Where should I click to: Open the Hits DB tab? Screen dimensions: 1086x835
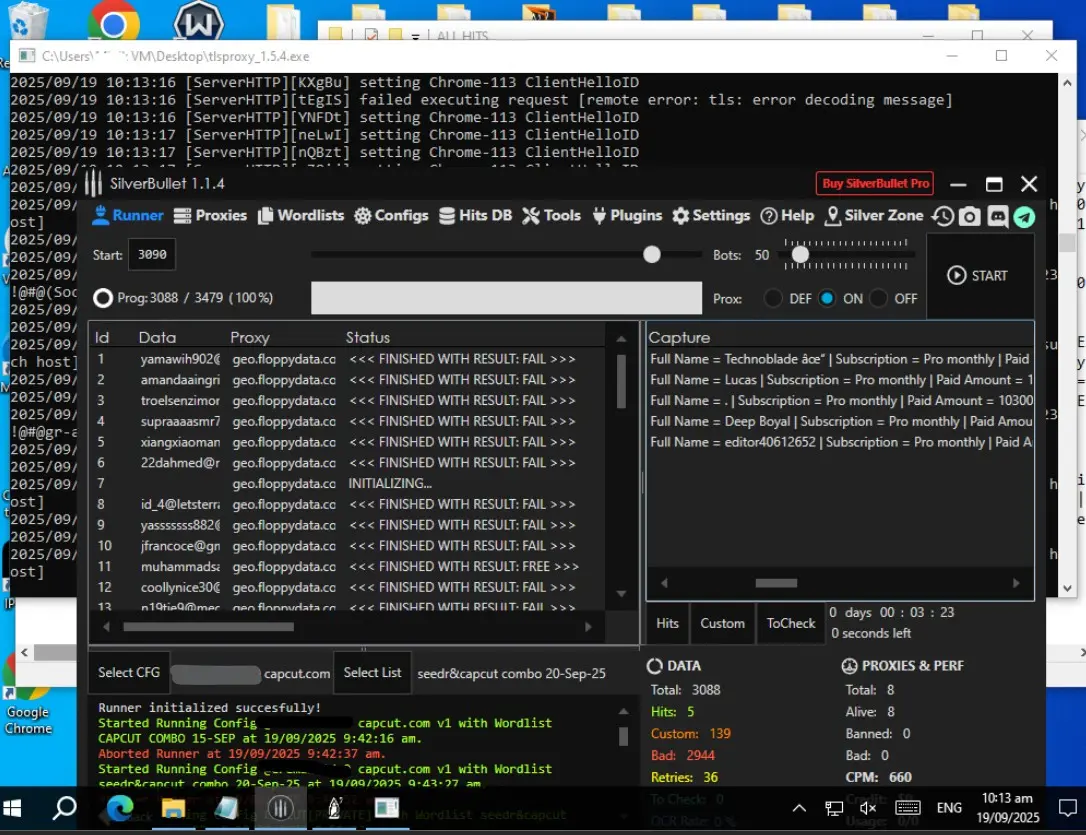click(x=476, y=215)
